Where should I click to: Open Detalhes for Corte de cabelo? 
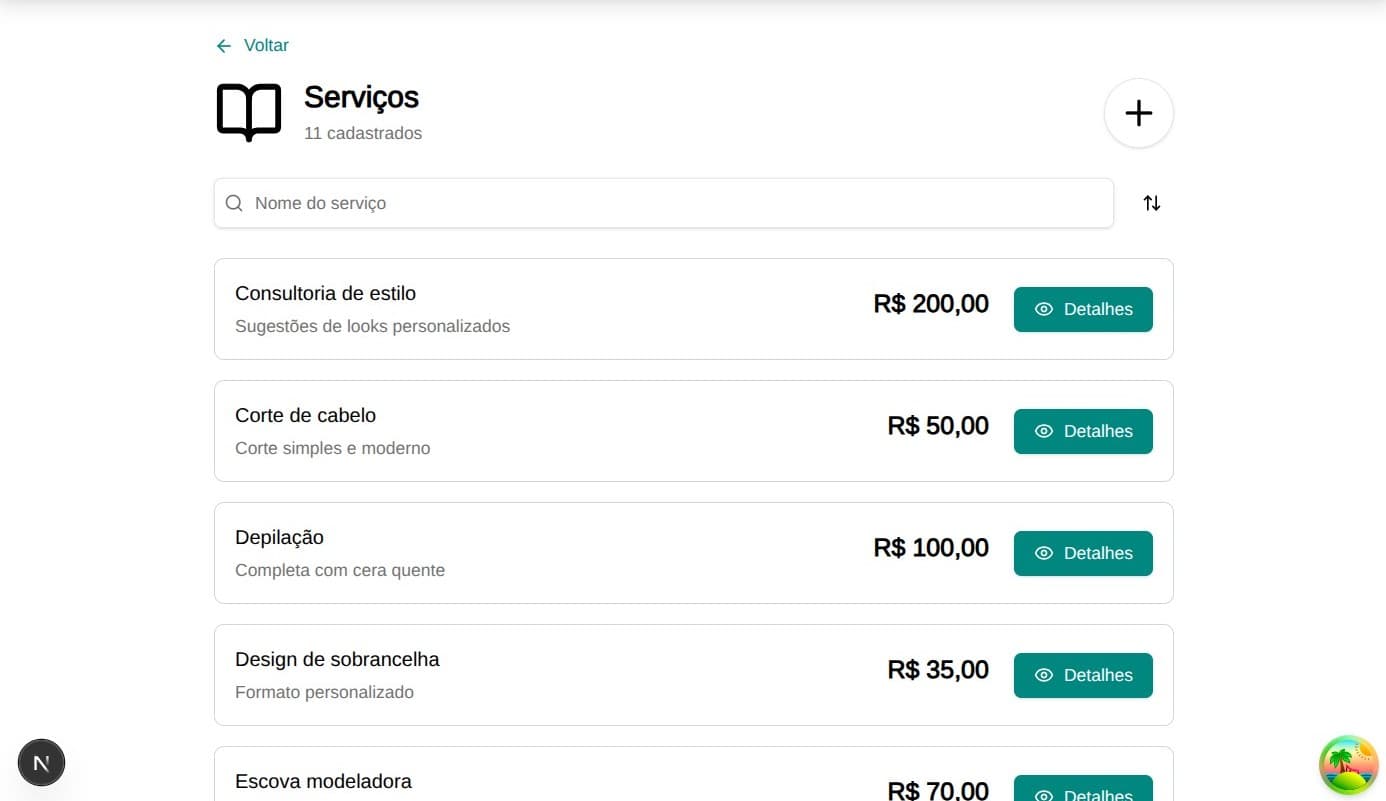pos(1083,431)
